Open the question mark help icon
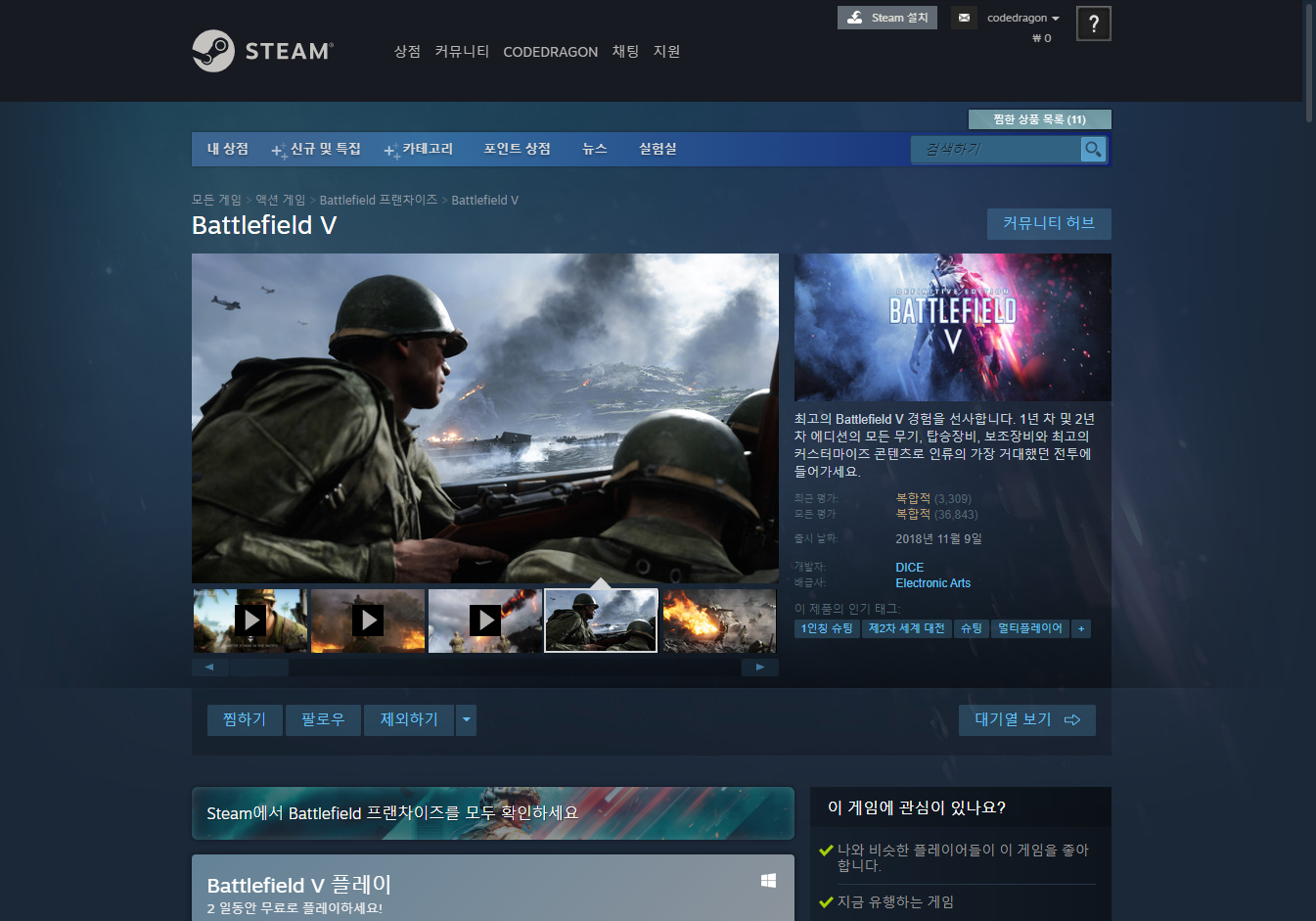 click(x=1094, y=23)
